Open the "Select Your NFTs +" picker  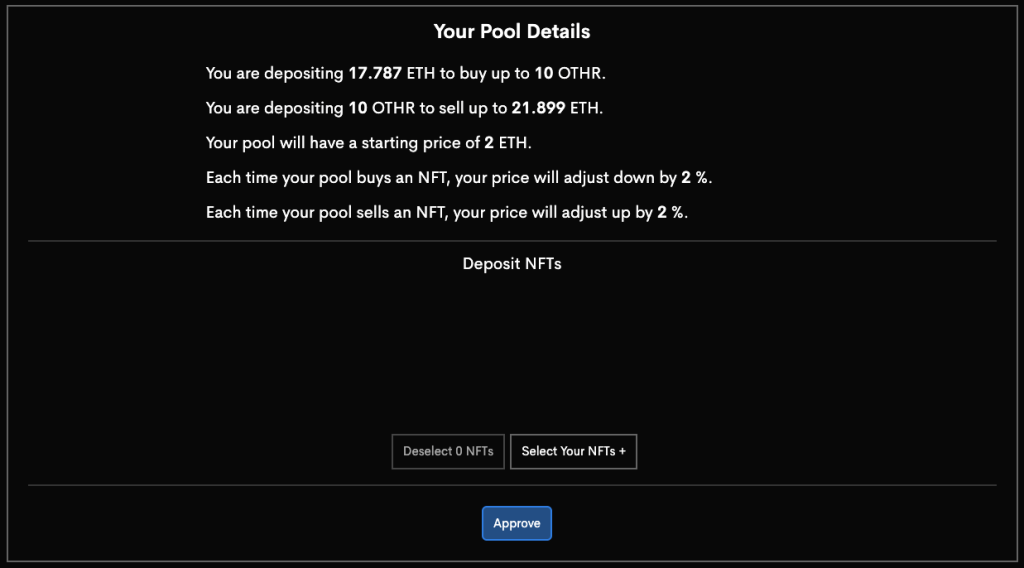[x=573, y=452]
